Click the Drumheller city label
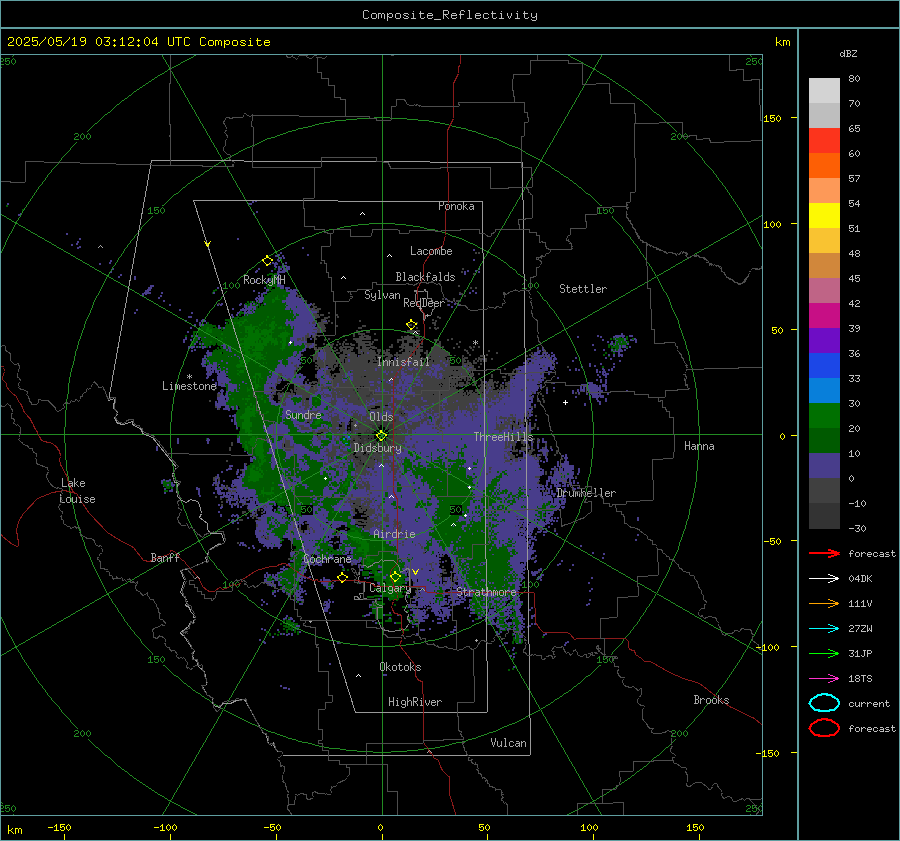This screenshot has width=900, height=841. [586, 493]
